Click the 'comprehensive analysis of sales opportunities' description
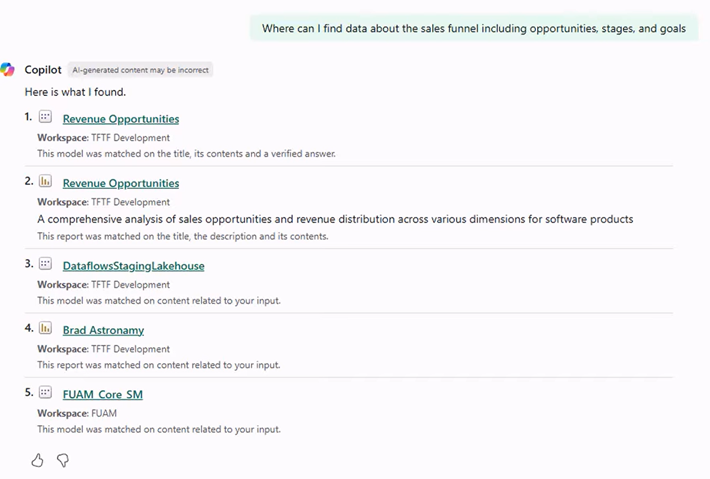 335,219
